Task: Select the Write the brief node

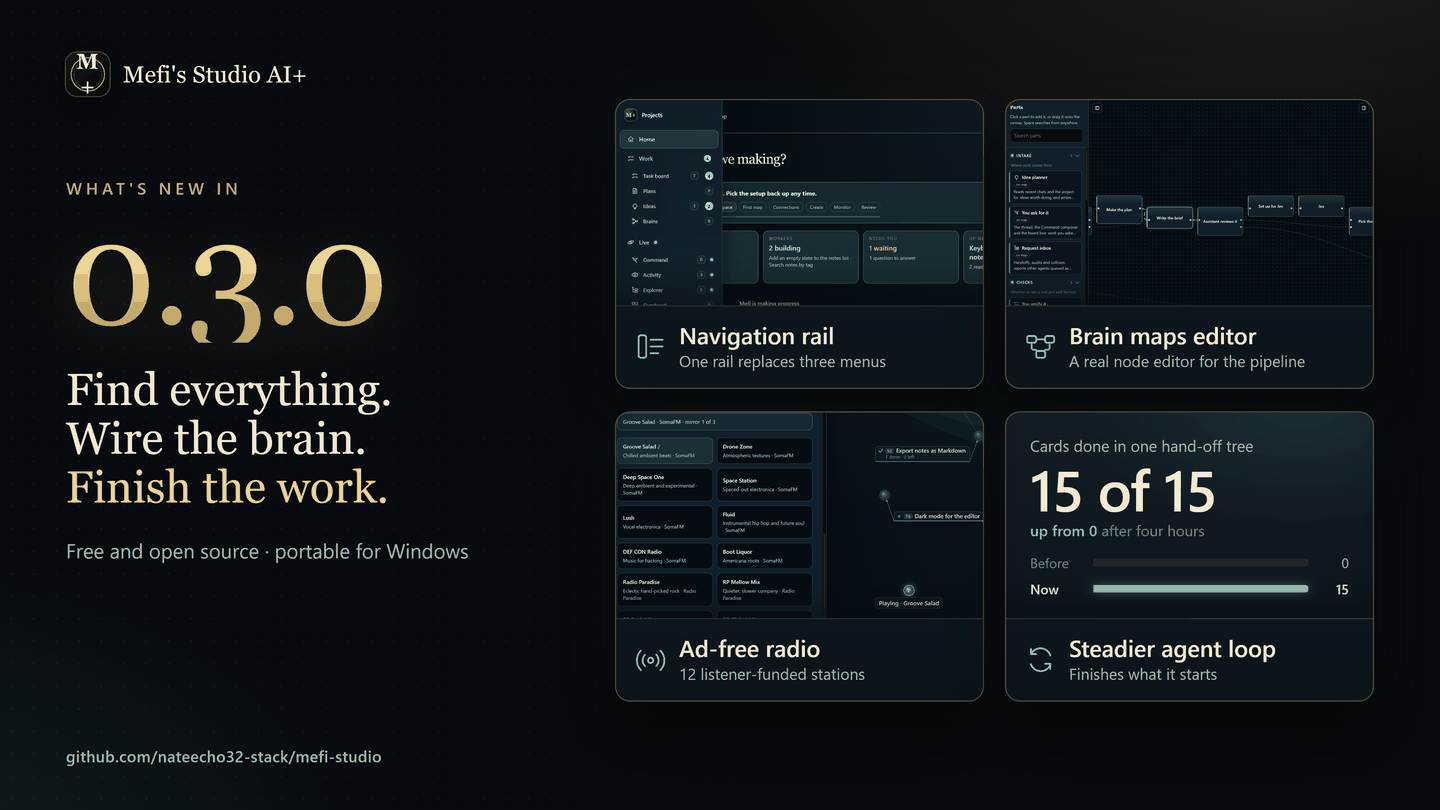Action: point(1169,218)
